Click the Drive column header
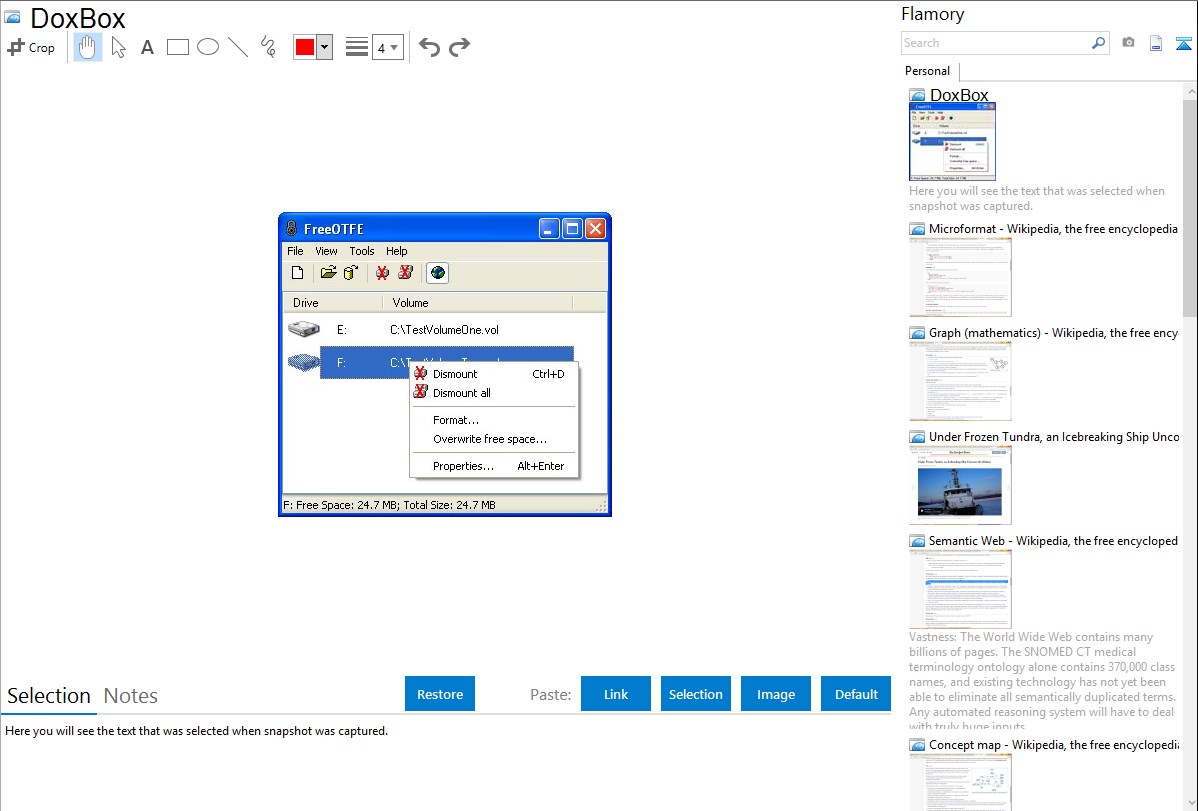This screenshot has height=811, width=1198. pyautogui.click(x=333, y=303)
